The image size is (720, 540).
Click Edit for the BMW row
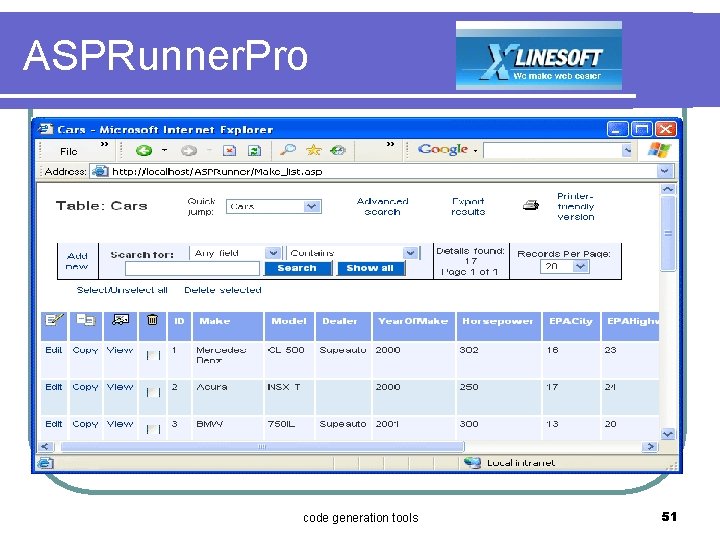point(54,424)
